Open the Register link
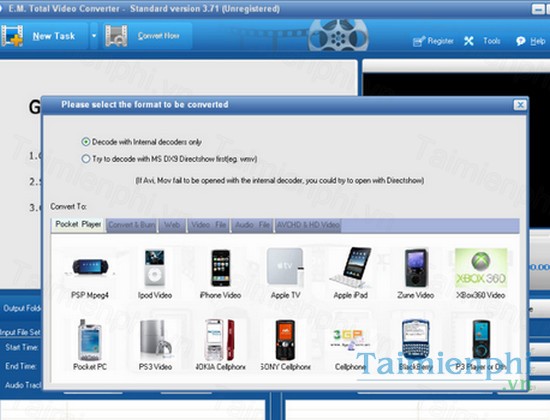This screenshot has height=420, width=550. [x=441, y=41]
